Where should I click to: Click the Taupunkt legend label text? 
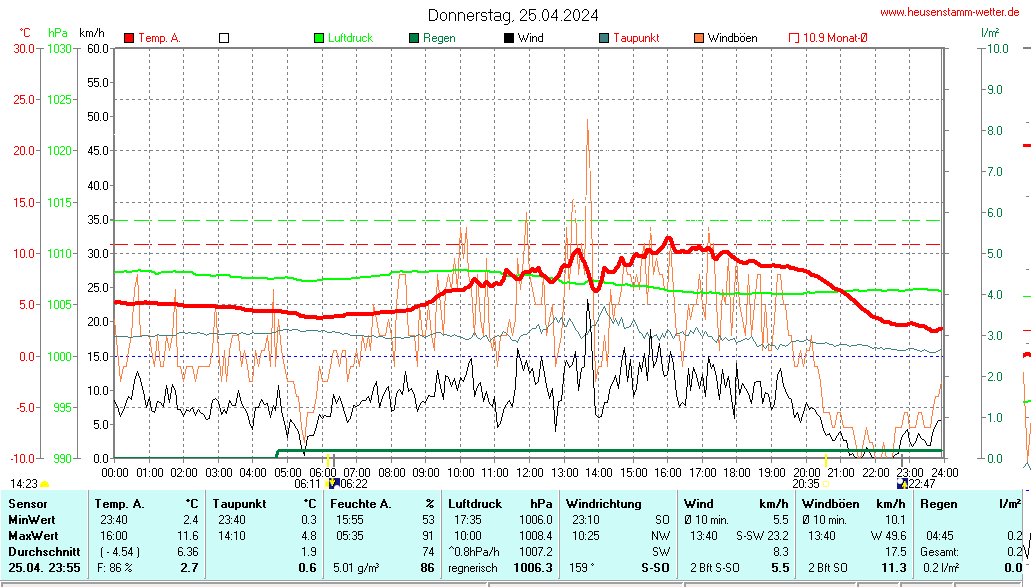point(636,38)
